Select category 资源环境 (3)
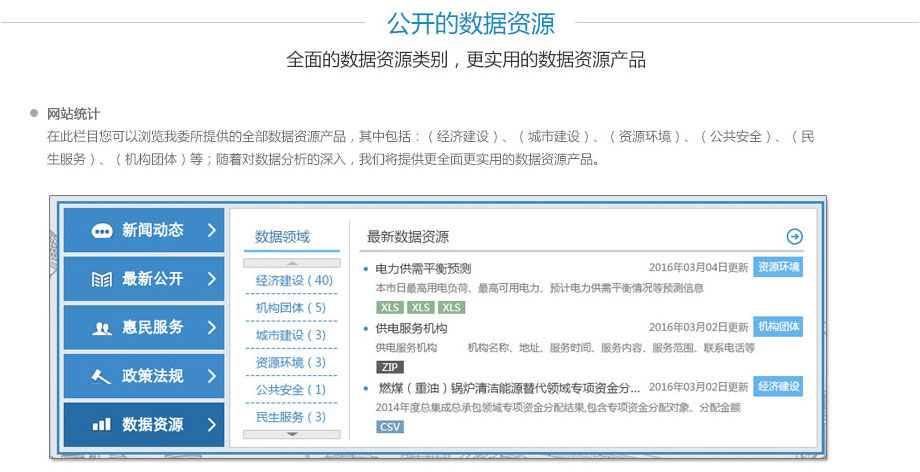 point(291,362)
